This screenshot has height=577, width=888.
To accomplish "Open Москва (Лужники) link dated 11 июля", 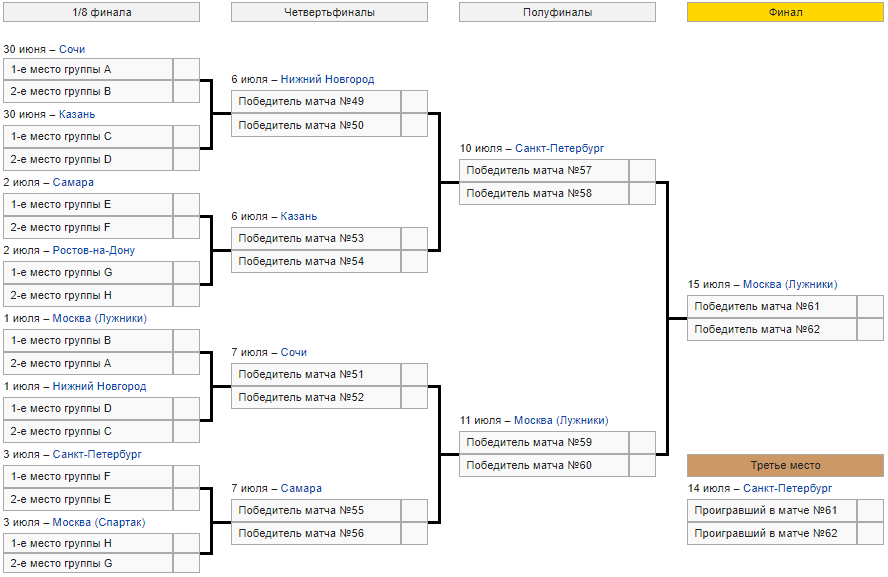I will click(561, 420).
